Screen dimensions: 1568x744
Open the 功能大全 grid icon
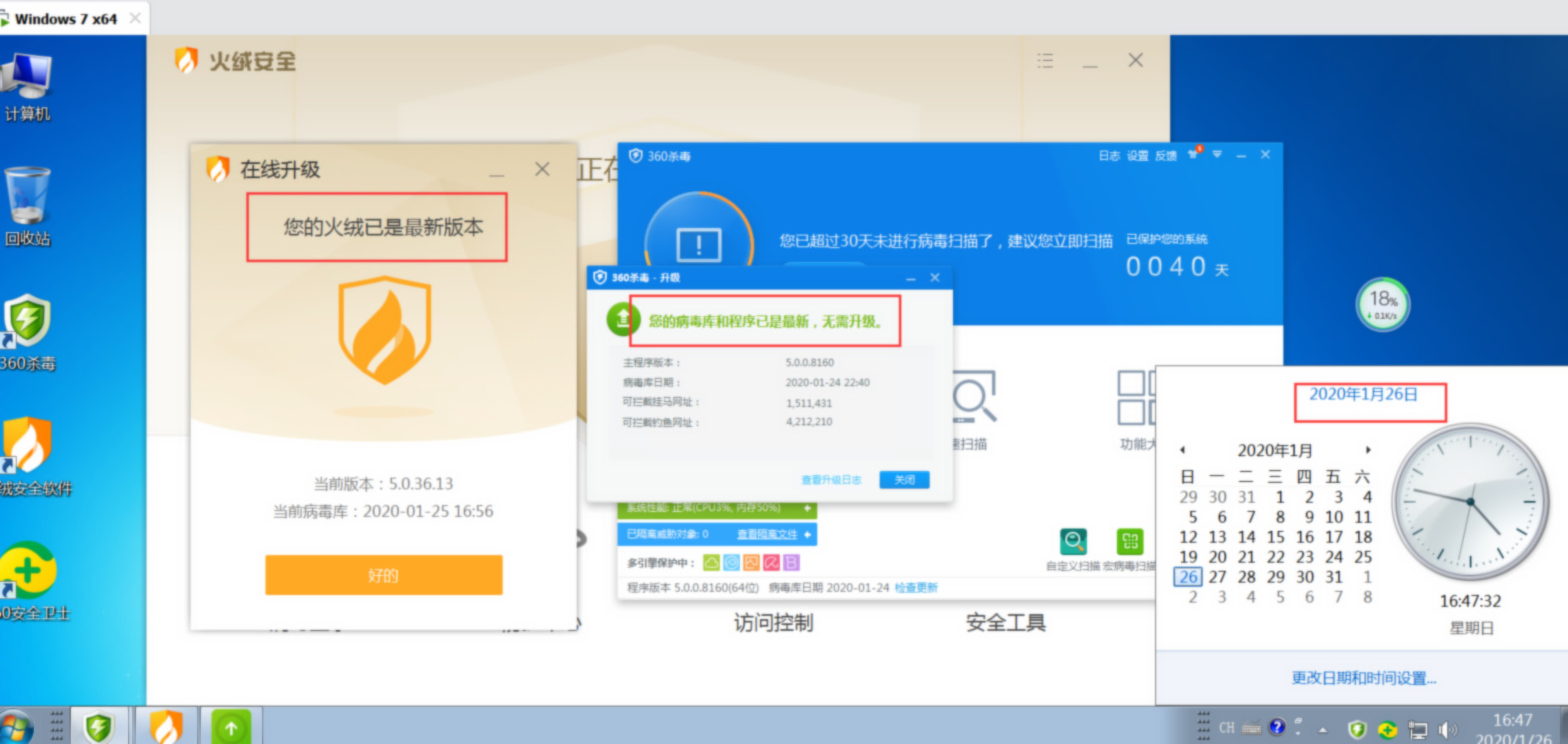click(1136, 398)
